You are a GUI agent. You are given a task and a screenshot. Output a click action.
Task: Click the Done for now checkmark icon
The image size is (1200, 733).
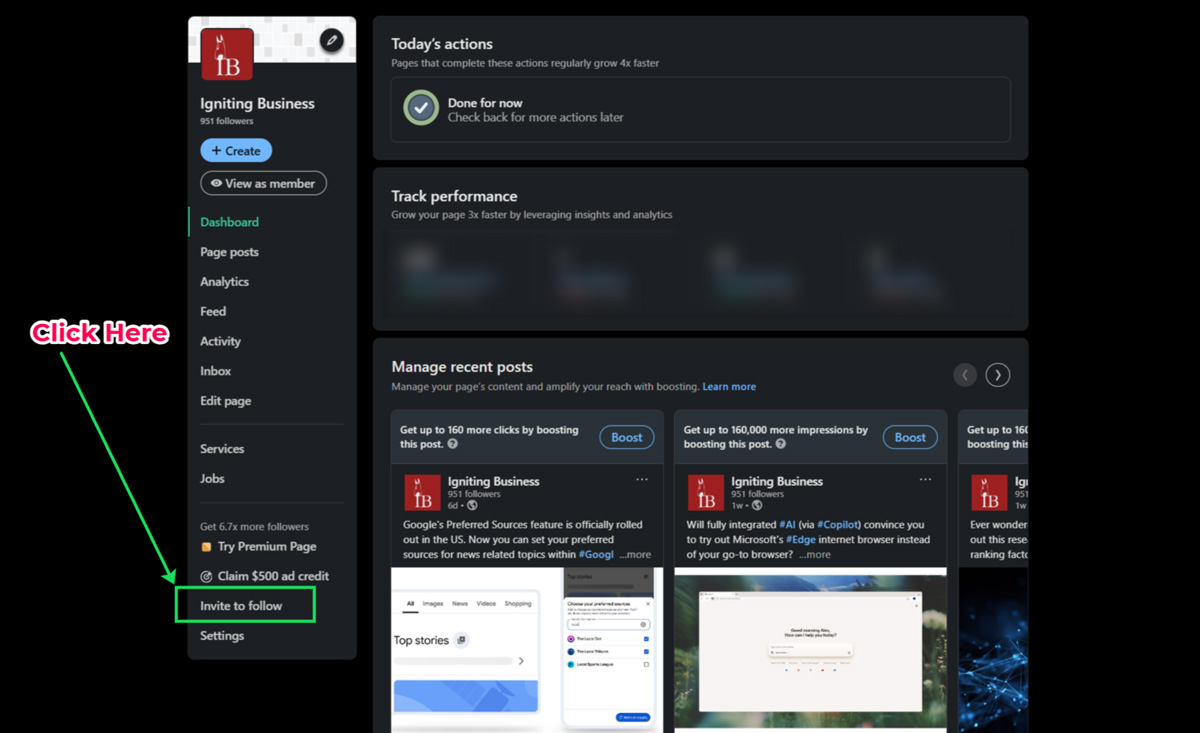[421, 108]
